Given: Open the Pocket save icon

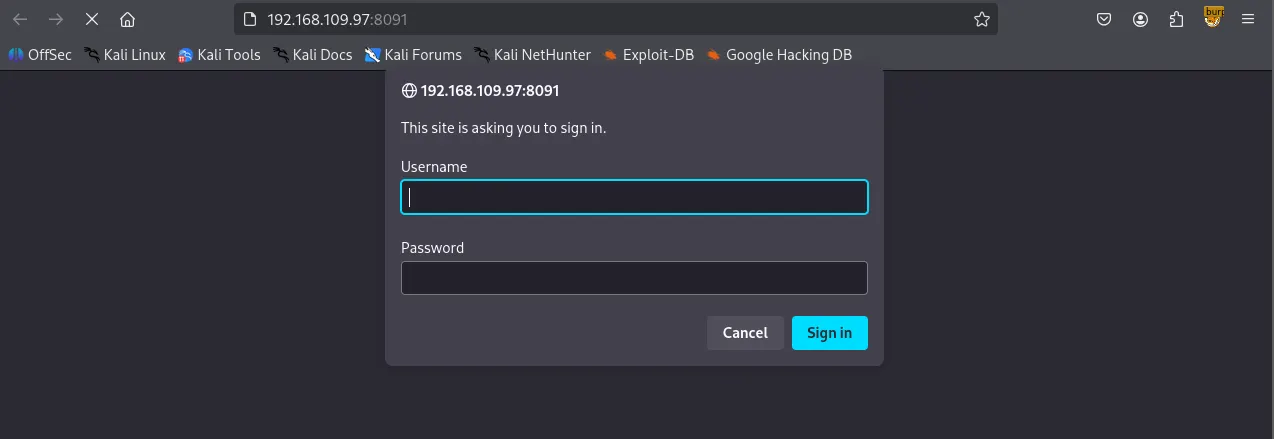Looking at the screenshot, I should click(x=1105, y=19).
